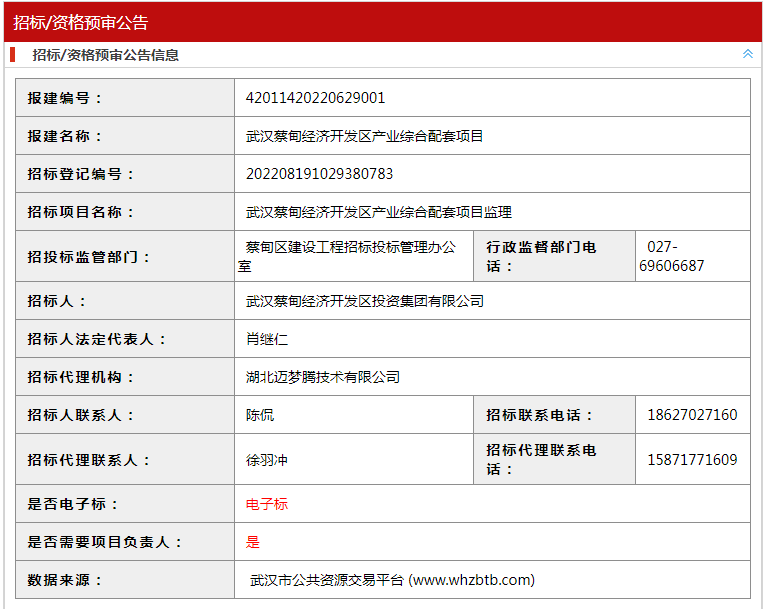Click the 行政监督部门电话 label cell

point(554,256)
